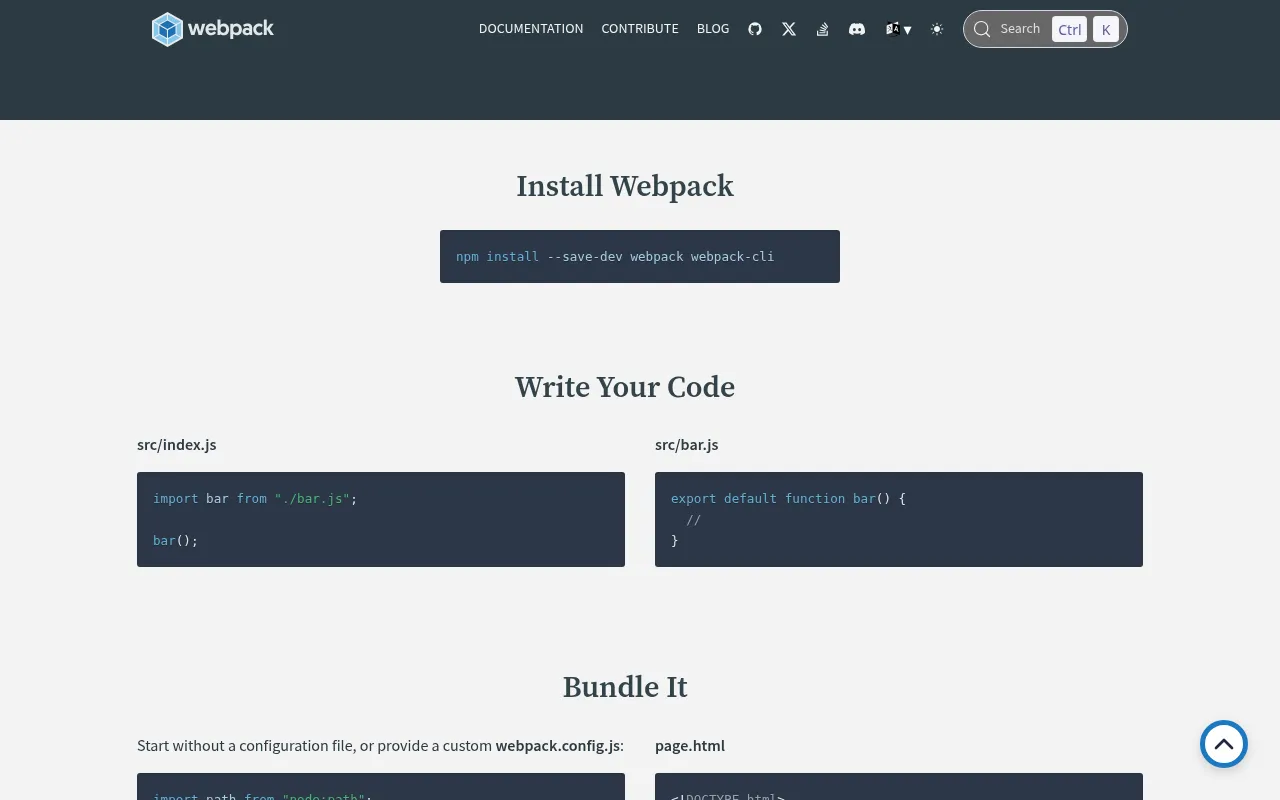Click the 'Write Your Code' heading
Viewport: 1280px width, 800px height.
pyautogui.click(x=625, y=387)
